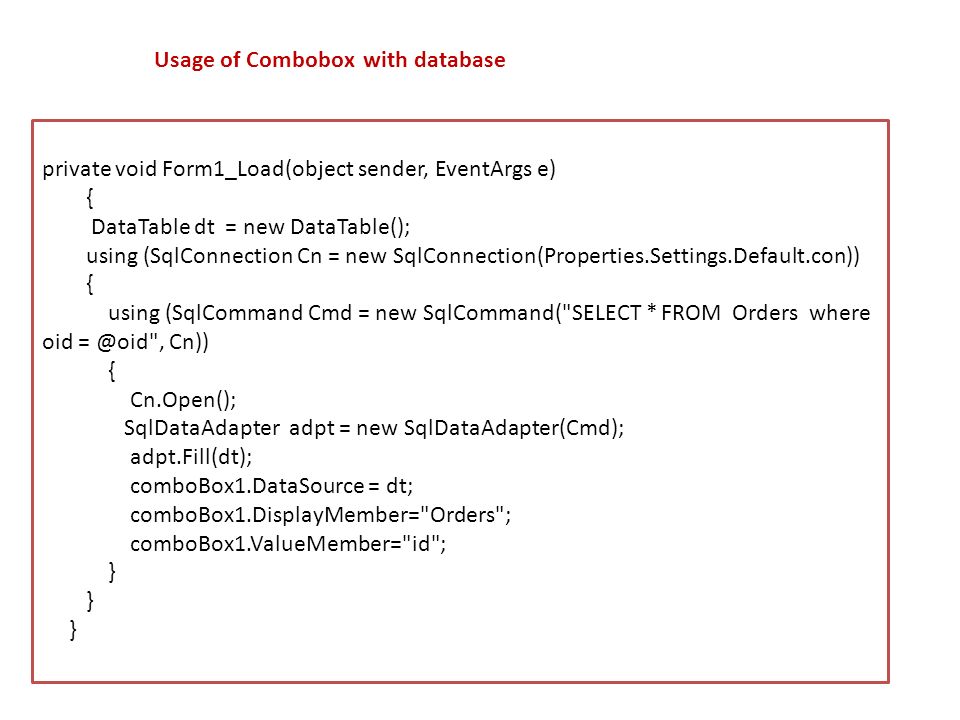The width and height of the screenshot is (960, 720).
Task: Click the SqlConnection using statement line
Action: [473, 256]
